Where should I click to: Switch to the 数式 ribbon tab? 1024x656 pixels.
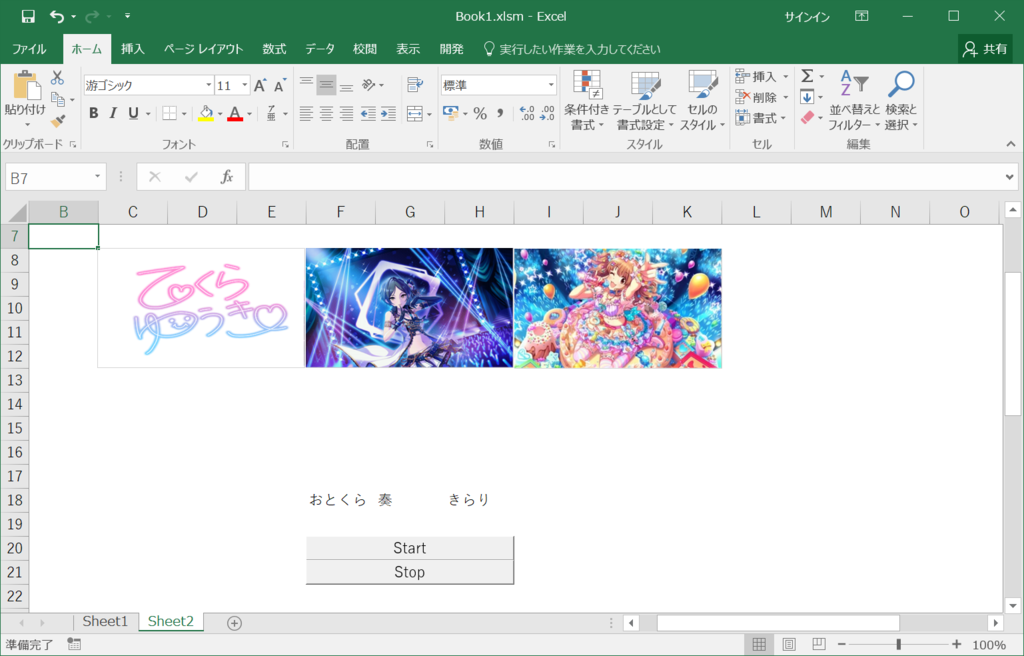pos(274,49)
